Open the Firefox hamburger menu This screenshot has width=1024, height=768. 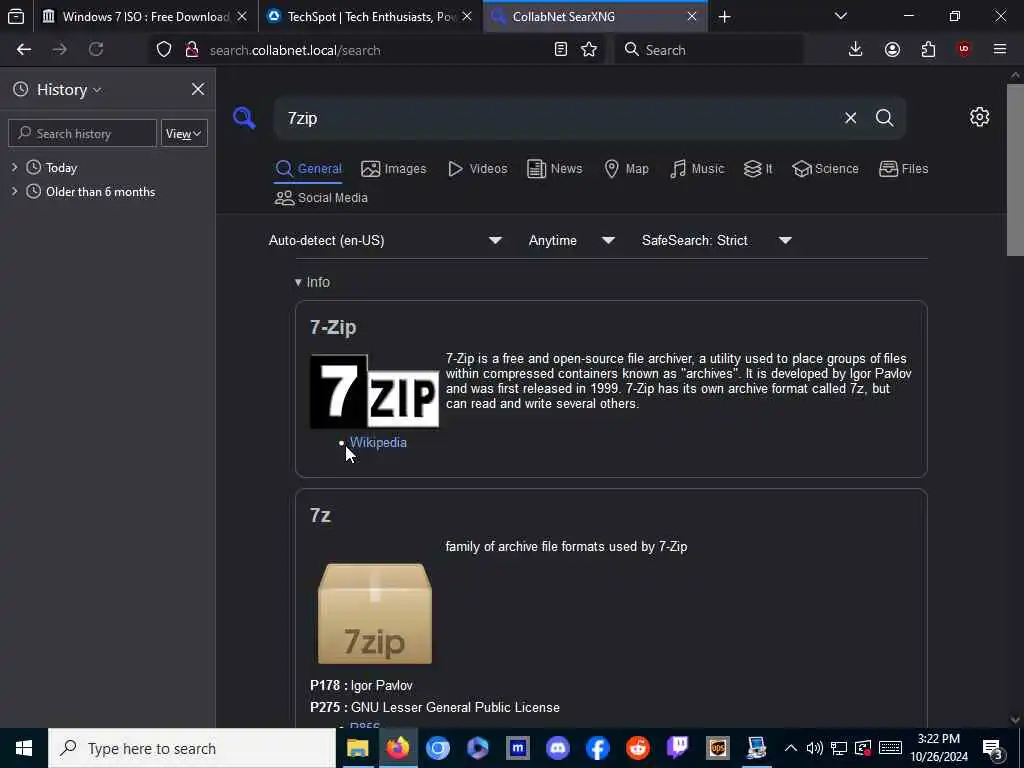pos(1000,50)
